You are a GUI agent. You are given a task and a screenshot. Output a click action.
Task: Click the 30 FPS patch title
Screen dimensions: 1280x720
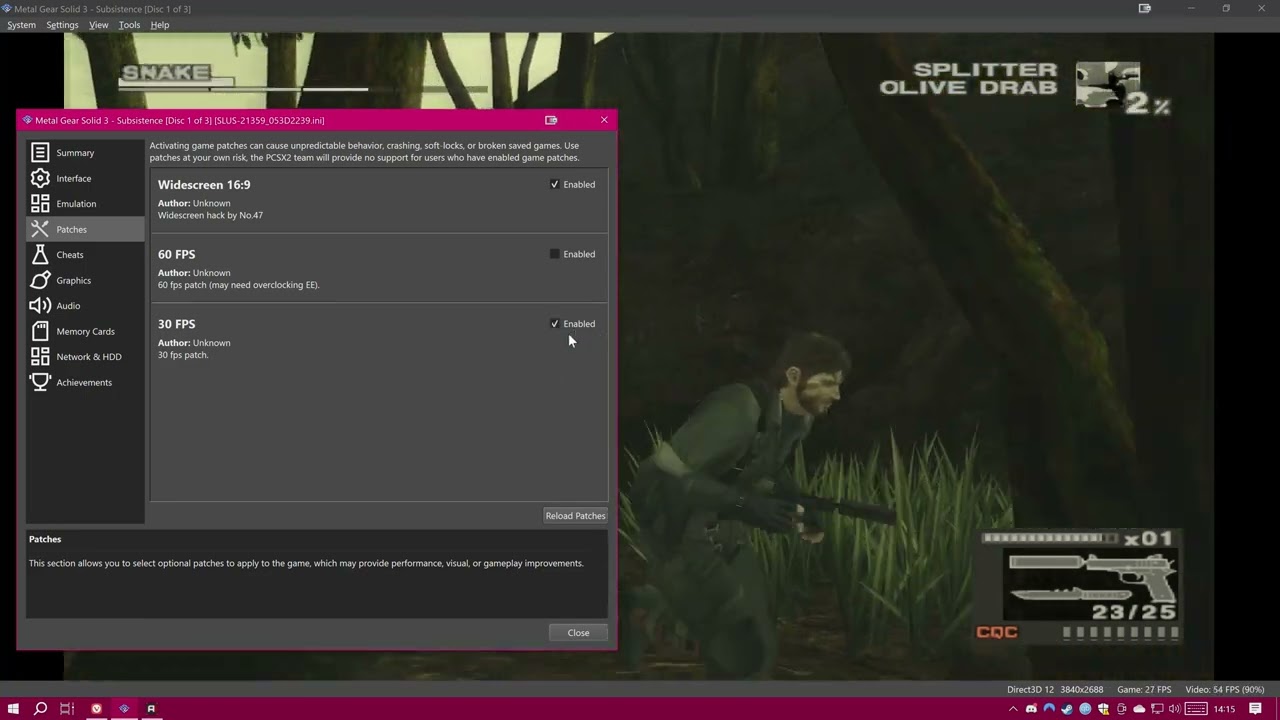click(x=176, y=324)
